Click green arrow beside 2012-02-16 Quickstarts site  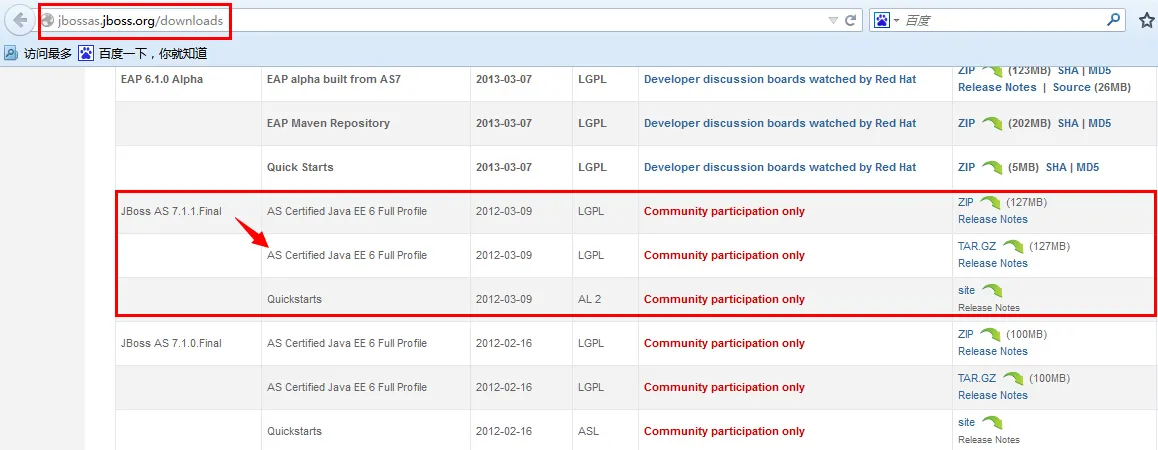(992, 423)
